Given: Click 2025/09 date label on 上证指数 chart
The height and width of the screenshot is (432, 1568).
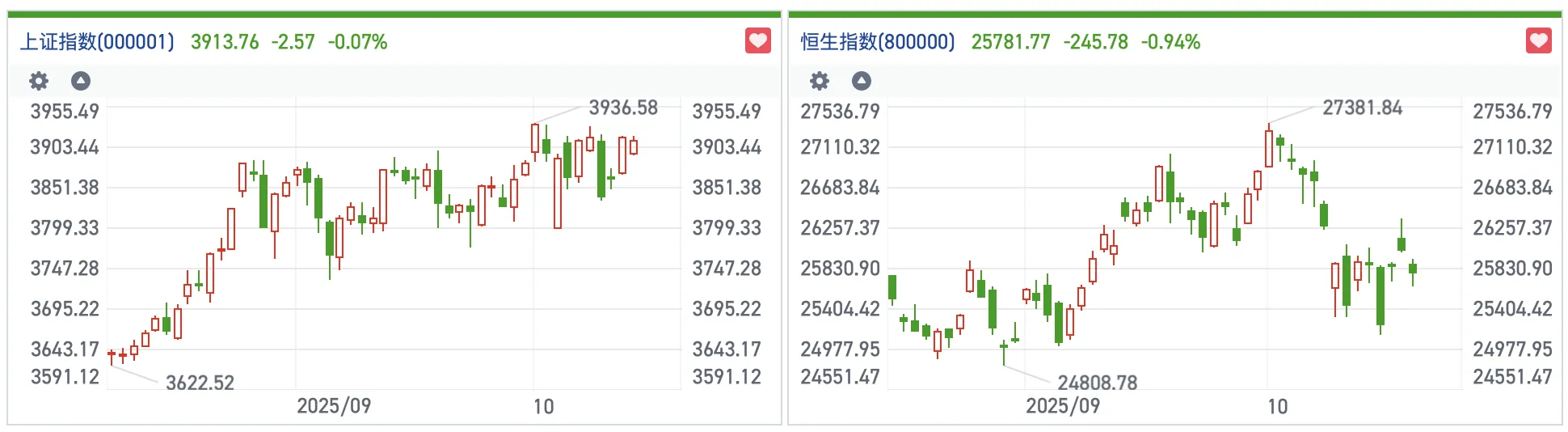Looking at the screenshot, I should 334,406.
